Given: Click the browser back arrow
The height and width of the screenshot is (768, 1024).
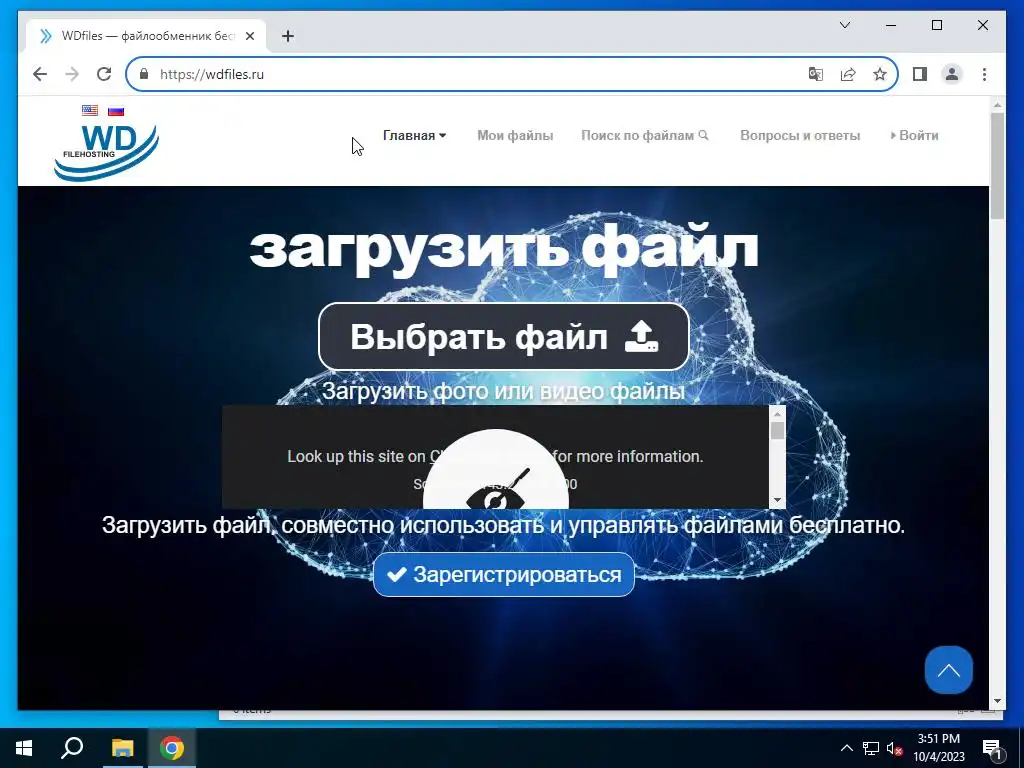Looking at the screenshot, I should [40, 74].
